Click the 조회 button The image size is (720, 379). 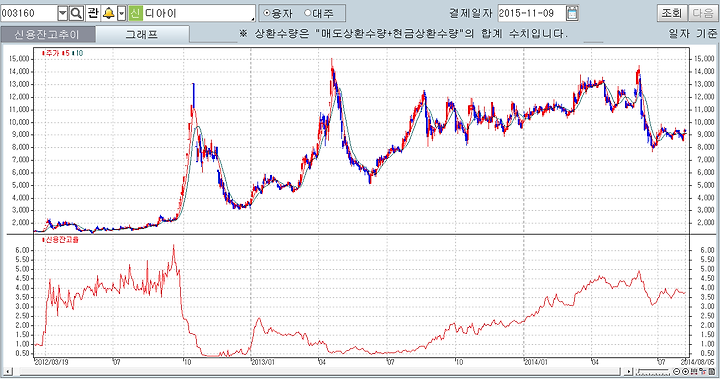[x=671, y=13]
